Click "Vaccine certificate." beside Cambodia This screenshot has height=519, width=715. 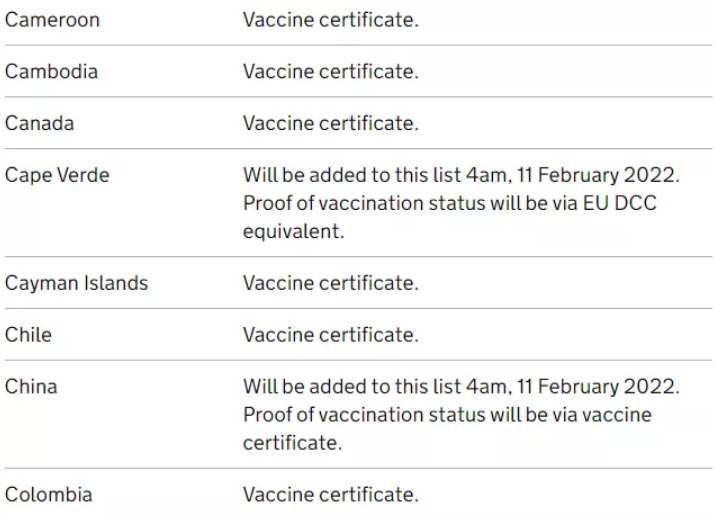(330, 72)
